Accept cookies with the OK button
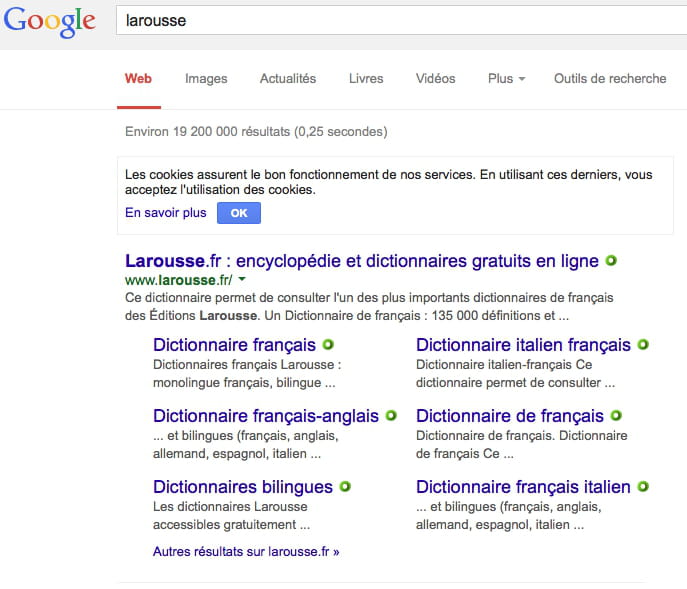 click(239, 213)
